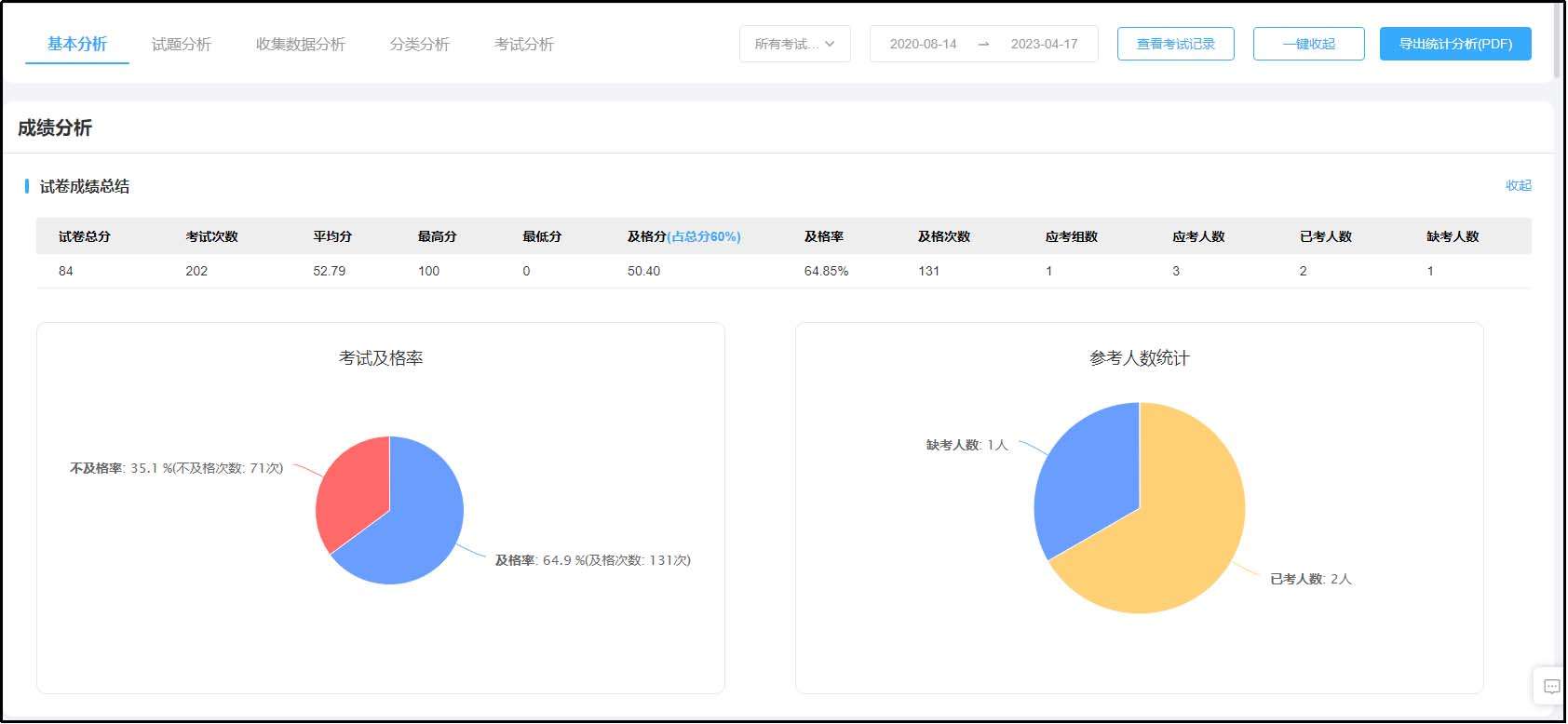Click the end date 2023-04-17 field

(x=1044, y=44)
